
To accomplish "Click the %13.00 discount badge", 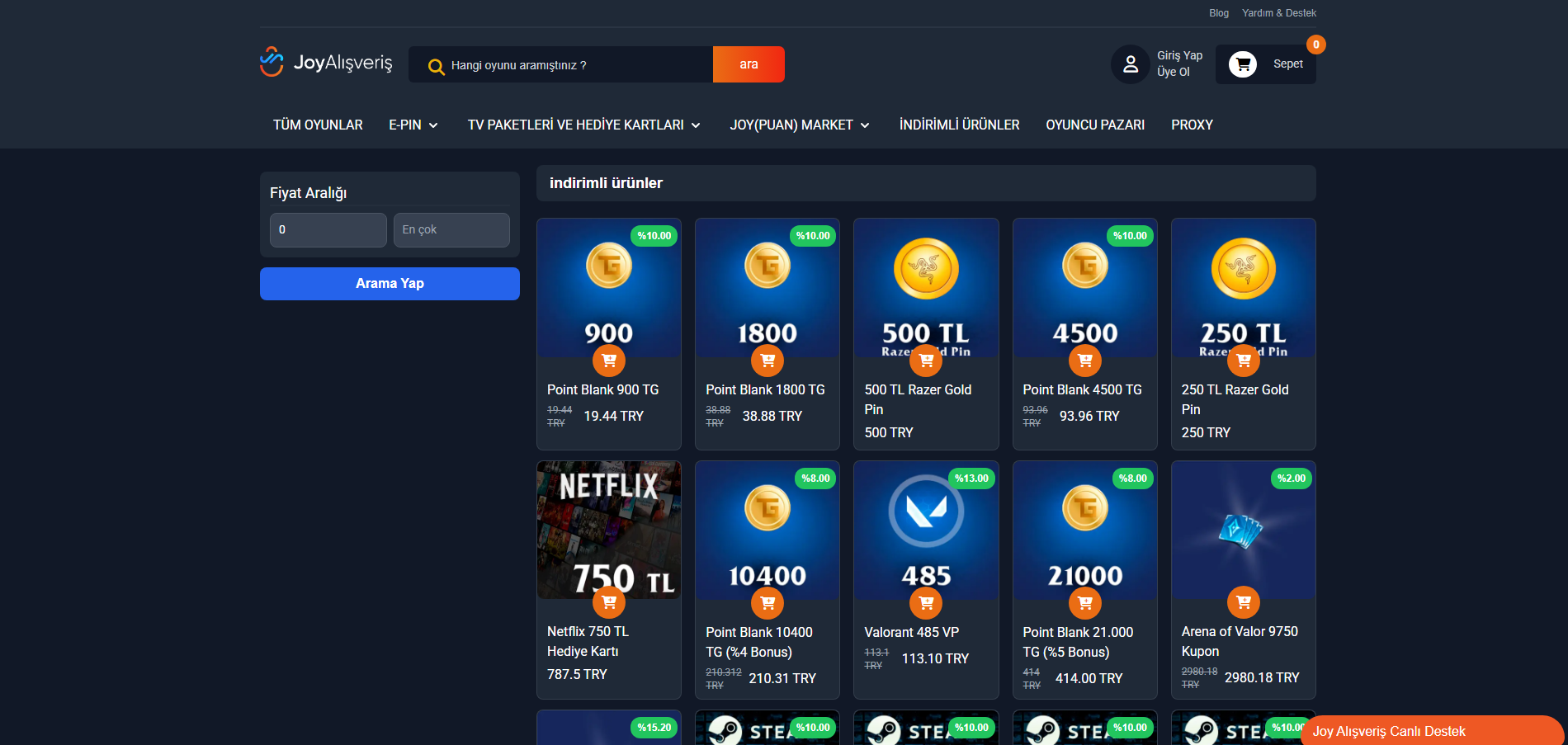I will pos(972,479).
